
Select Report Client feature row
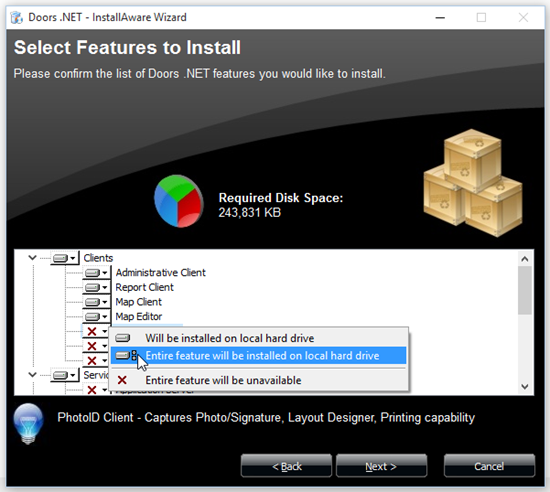[144, 288]
